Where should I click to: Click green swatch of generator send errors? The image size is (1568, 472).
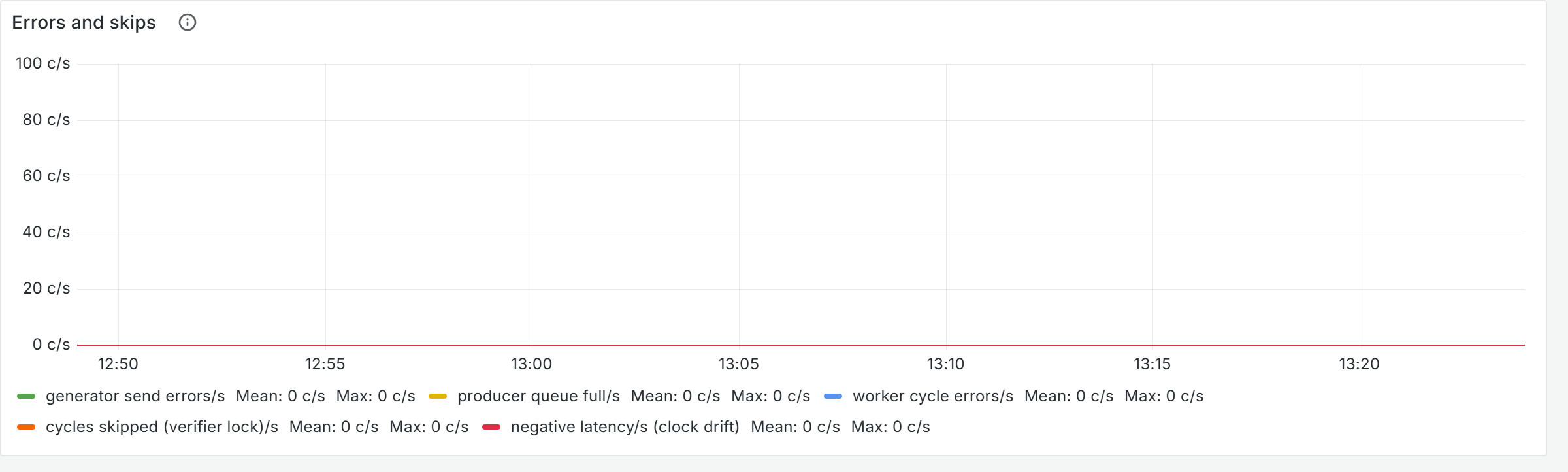pyautogui.click(x=26, y=396)
